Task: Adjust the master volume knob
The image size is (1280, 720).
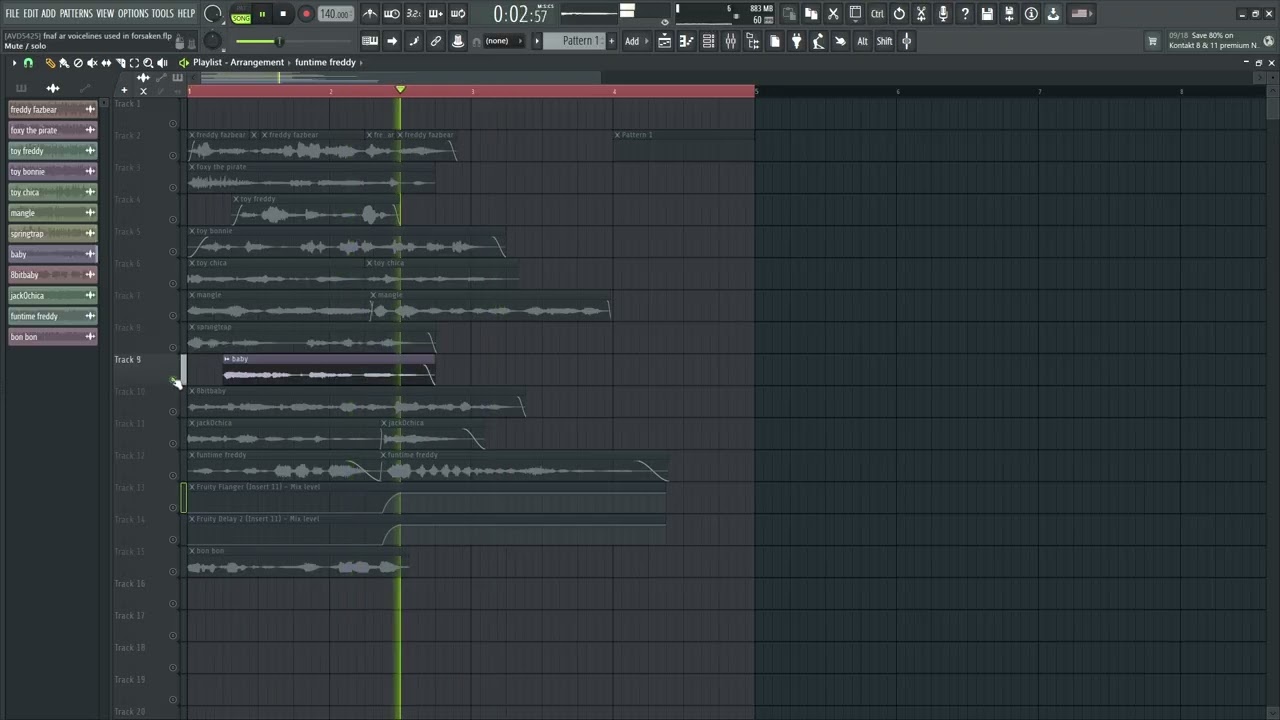Action: tap(213, 14)
